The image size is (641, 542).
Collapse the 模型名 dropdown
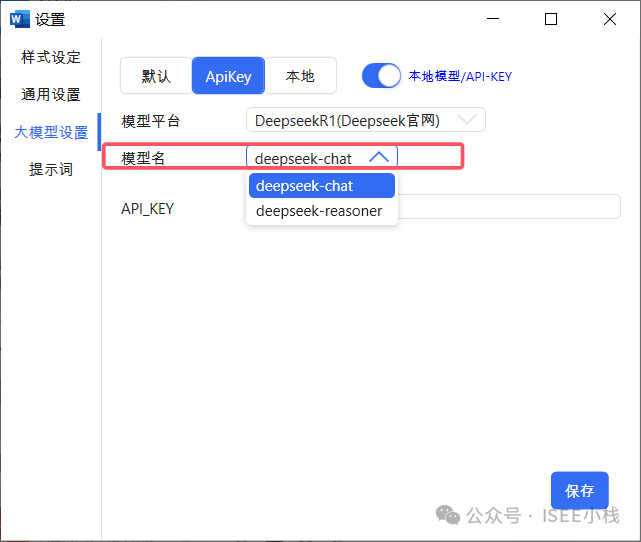click(x=322, y=158)
